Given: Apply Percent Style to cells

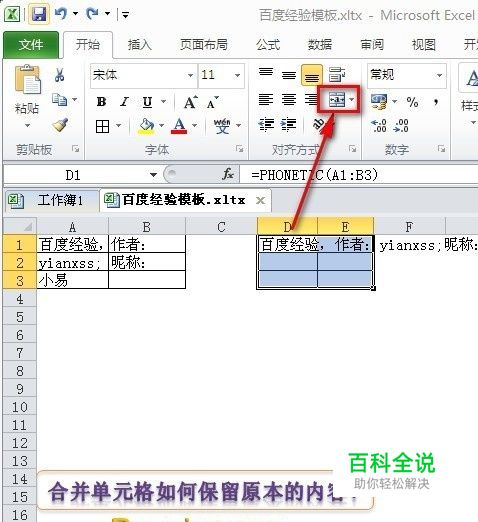Looking at the screenshot, I should point(413,102).
